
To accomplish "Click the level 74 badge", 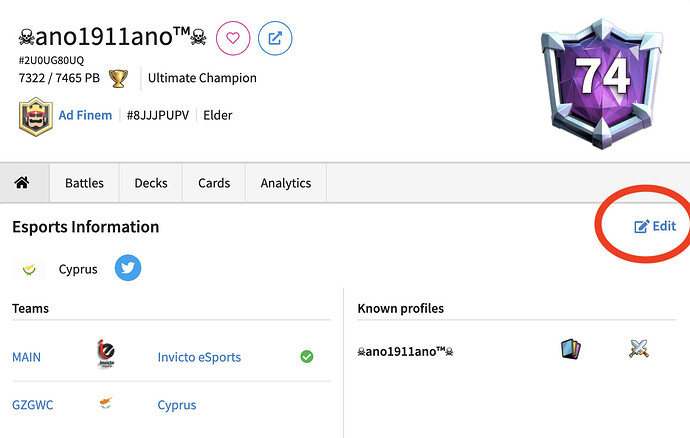I will point(602,84).
